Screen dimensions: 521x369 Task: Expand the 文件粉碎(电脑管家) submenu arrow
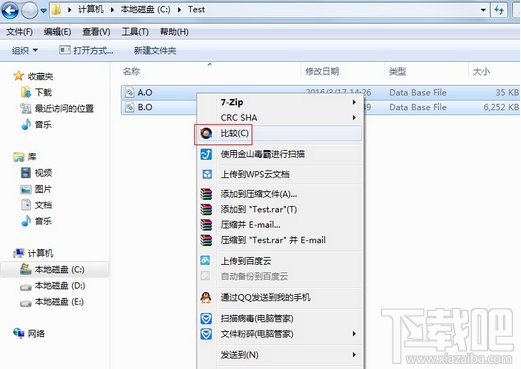(354, 334)
